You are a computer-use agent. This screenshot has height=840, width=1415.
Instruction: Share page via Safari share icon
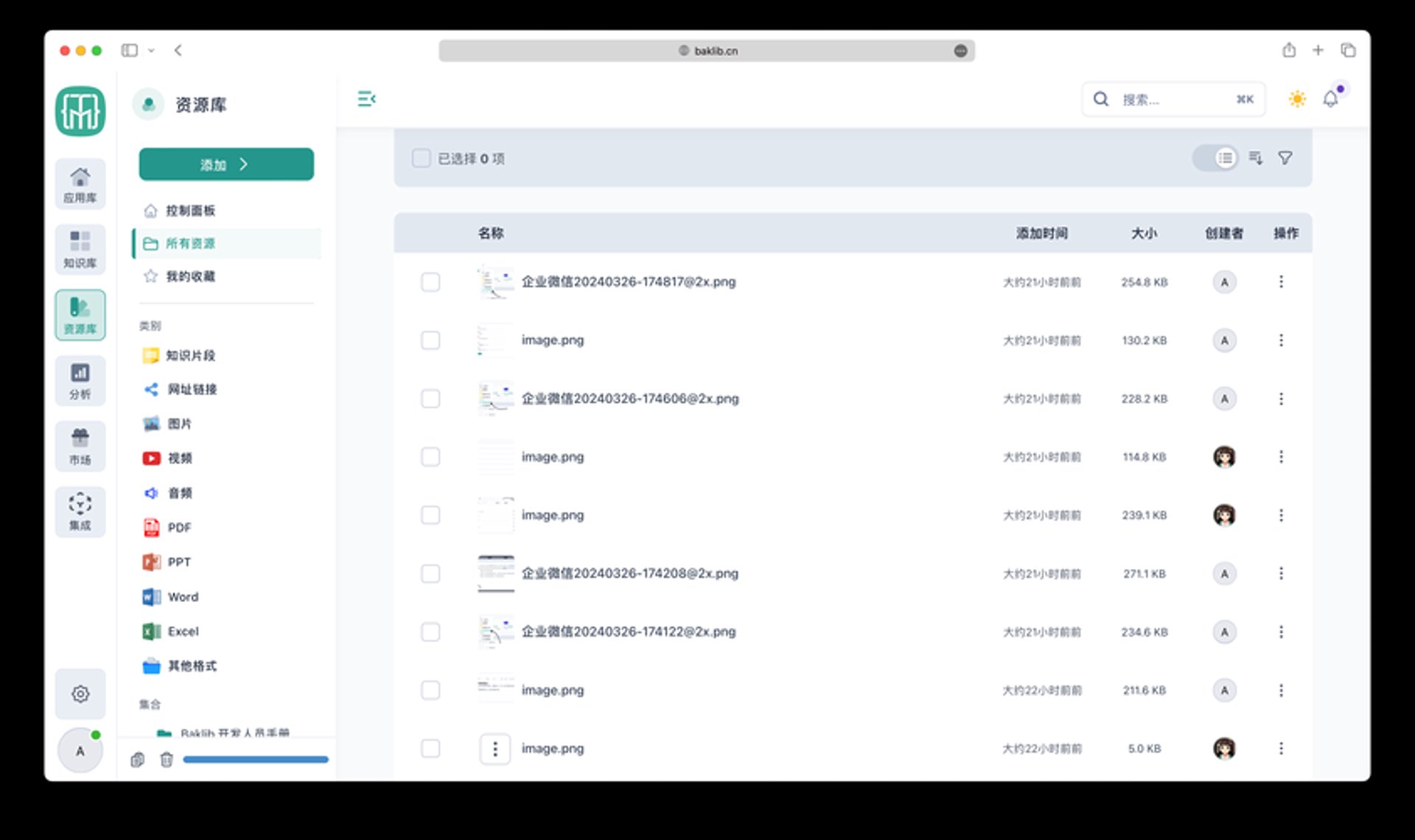click(1288, 50)
